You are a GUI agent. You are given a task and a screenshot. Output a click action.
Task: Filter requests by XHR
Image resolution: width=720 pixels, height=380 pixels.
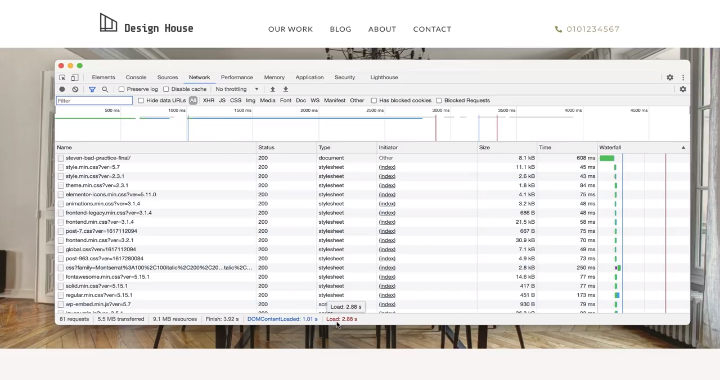click(x=208, y=101)
